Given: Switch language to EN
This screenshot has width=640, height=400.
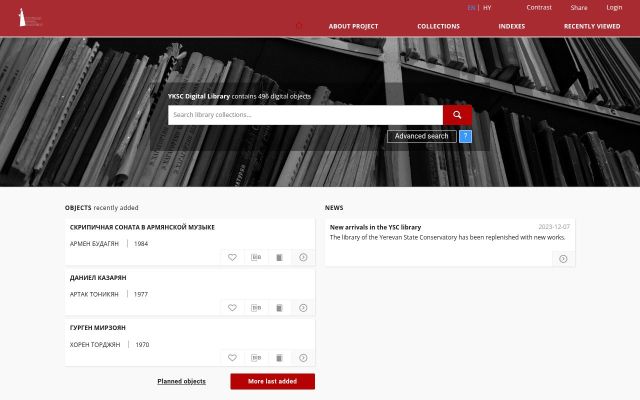Looking at the screenshot, I should (471, 8).
